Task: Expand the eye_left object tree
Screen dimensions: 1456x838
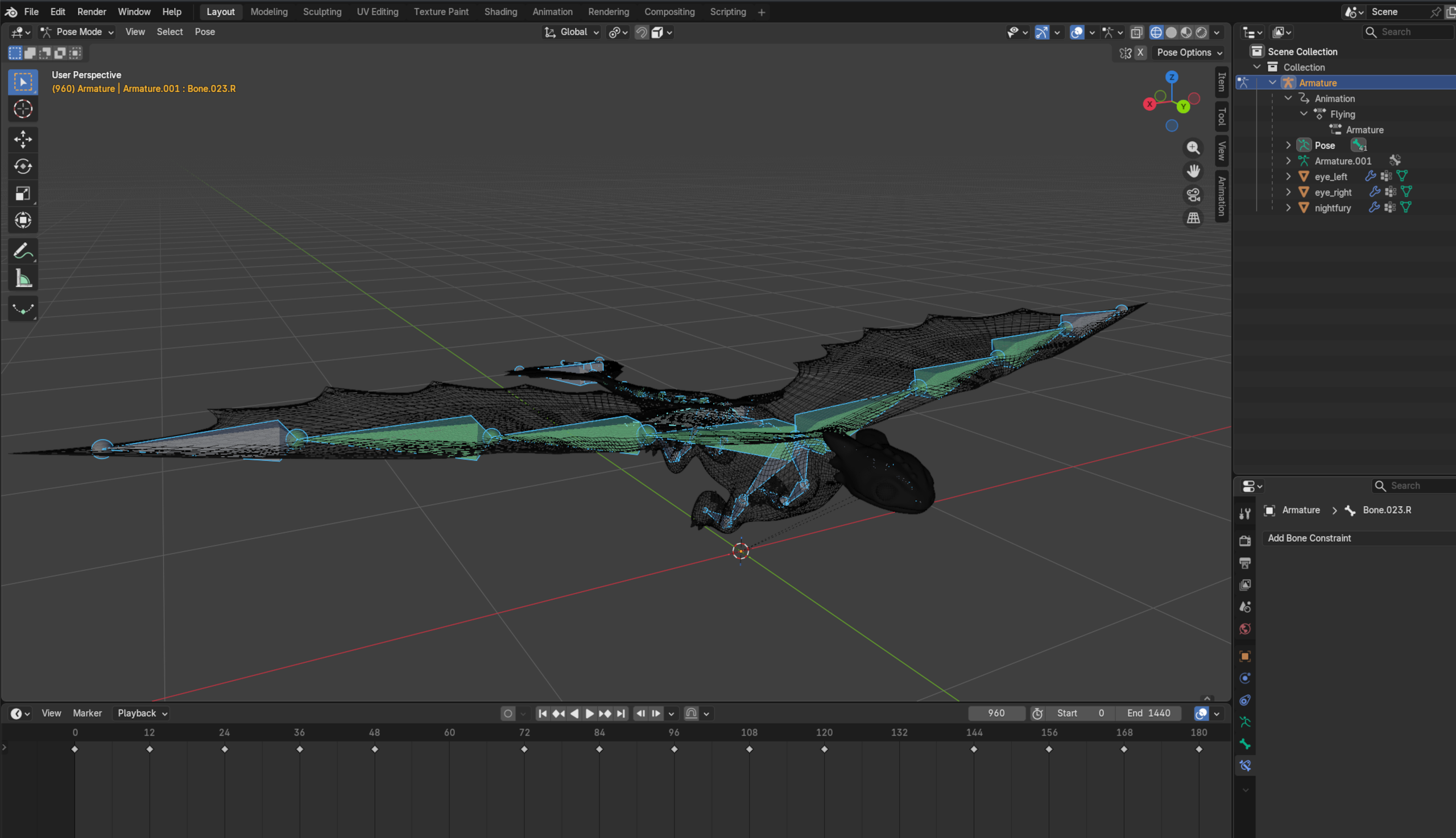Action: [1288, 177]
